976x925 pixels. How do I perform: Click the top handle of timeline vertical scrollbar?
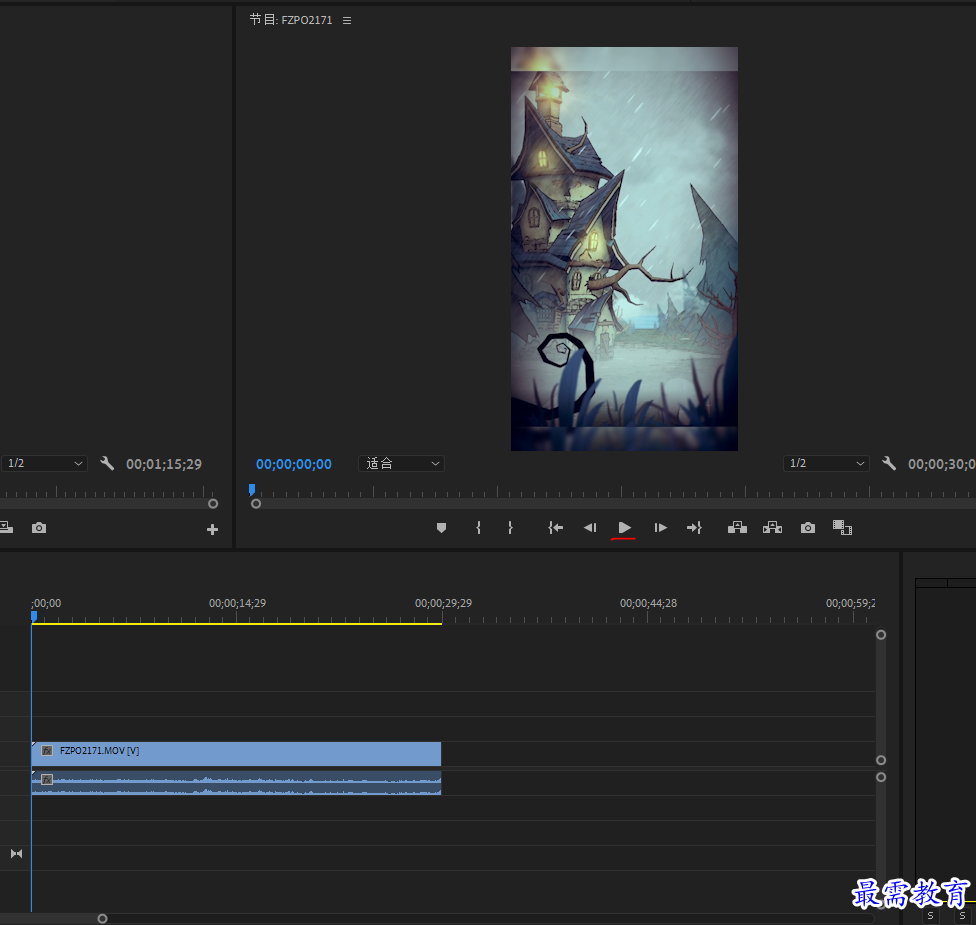pos(881,635)
